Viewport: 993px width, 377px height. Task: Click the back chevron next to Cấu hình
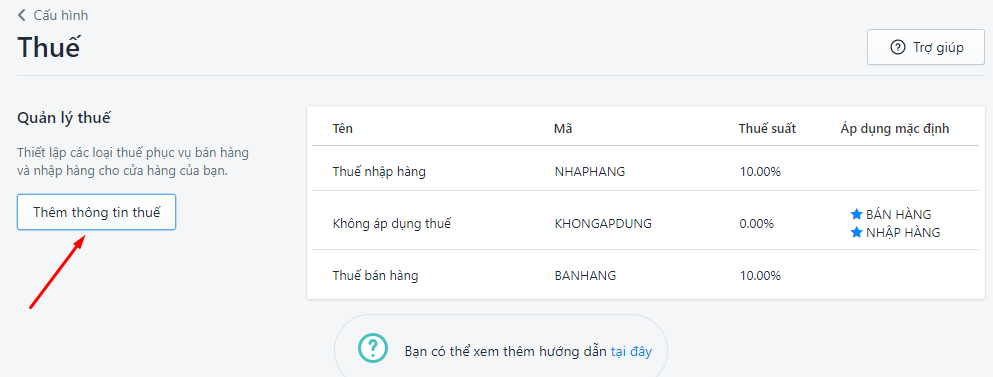click(22, 15)
